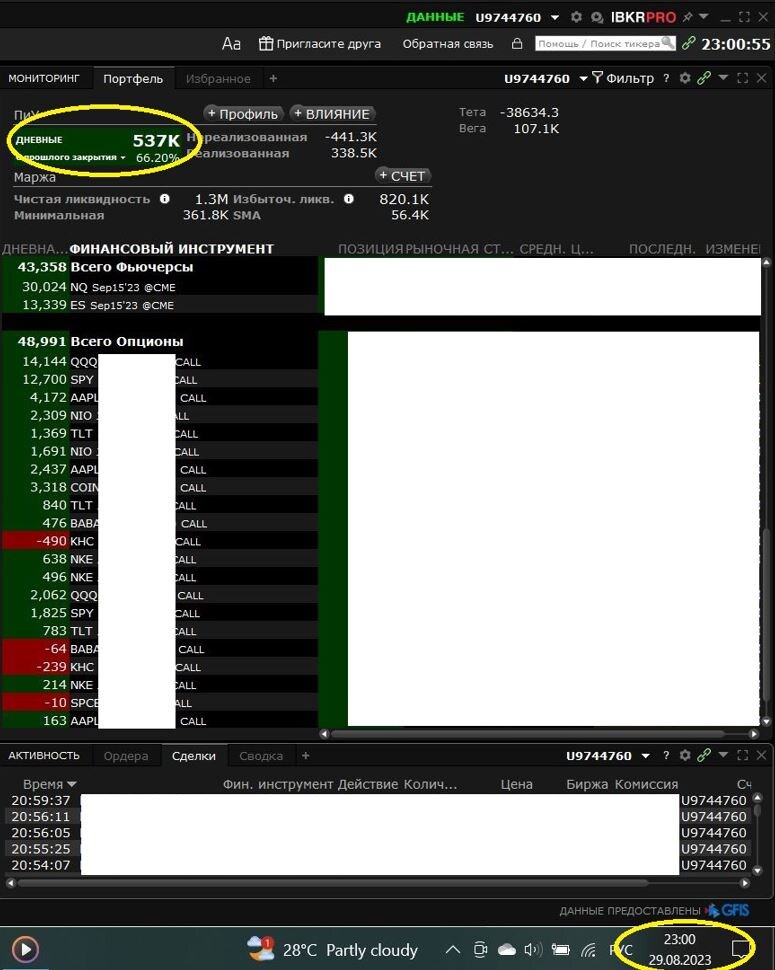Open the Обратная связь feedback link
This screenshot has width=775, height=970.
click(x=448, y=44)
